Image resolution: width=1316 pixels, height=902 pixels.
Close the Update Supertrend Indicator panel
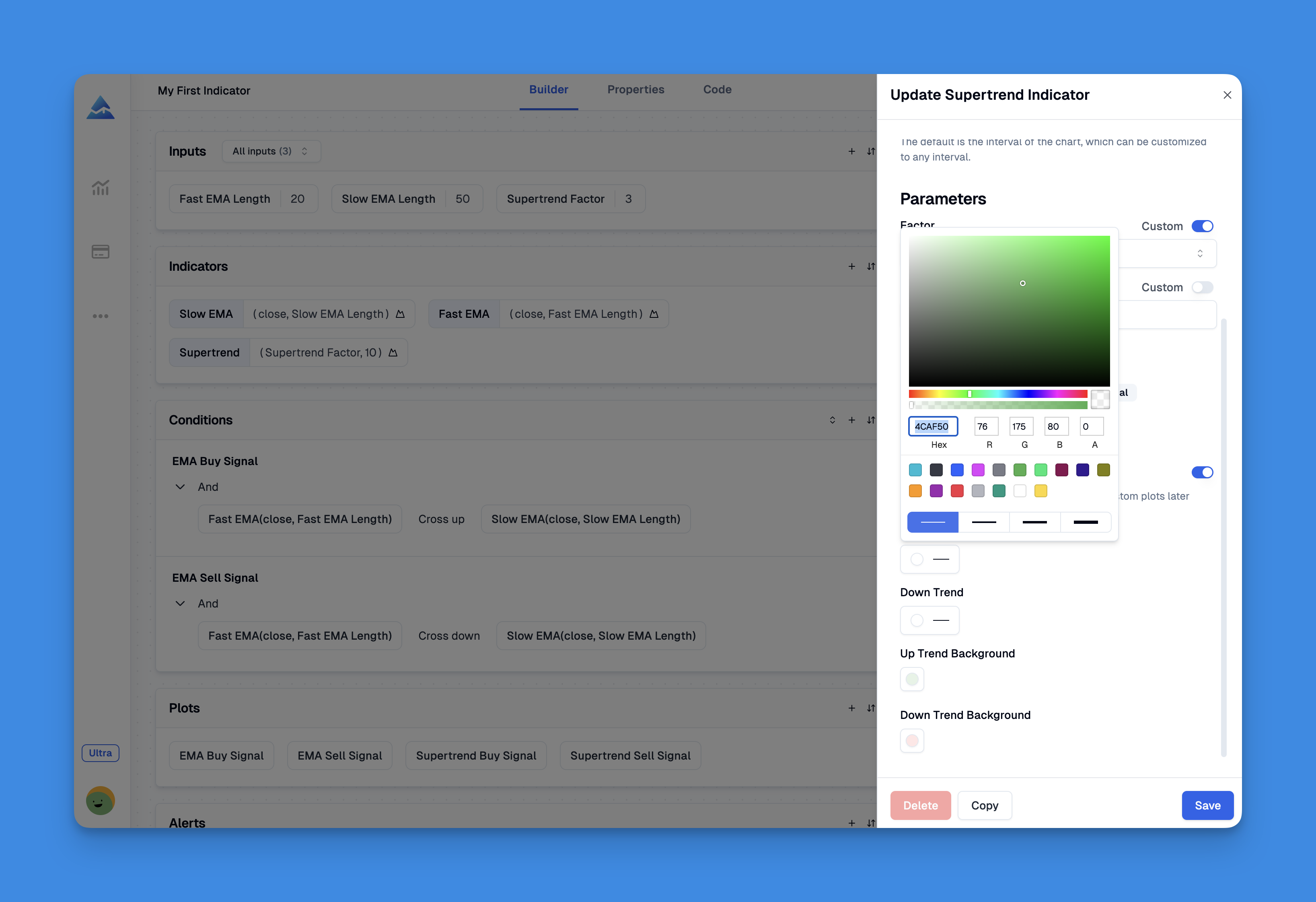point(1227,95)
